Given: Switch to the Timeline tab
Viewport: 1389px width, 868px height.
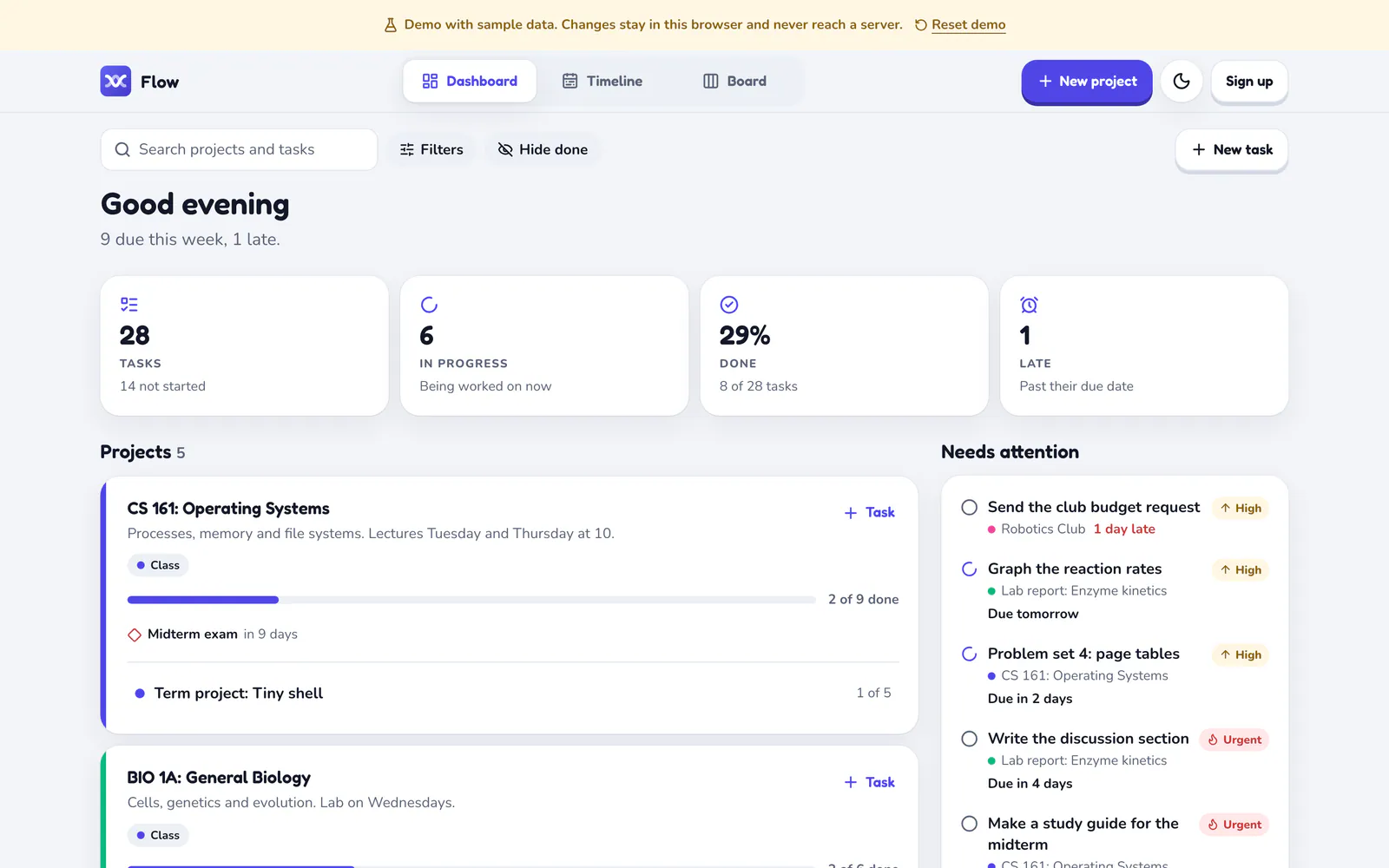Looking at the screenshot, I should click(602, 81).
